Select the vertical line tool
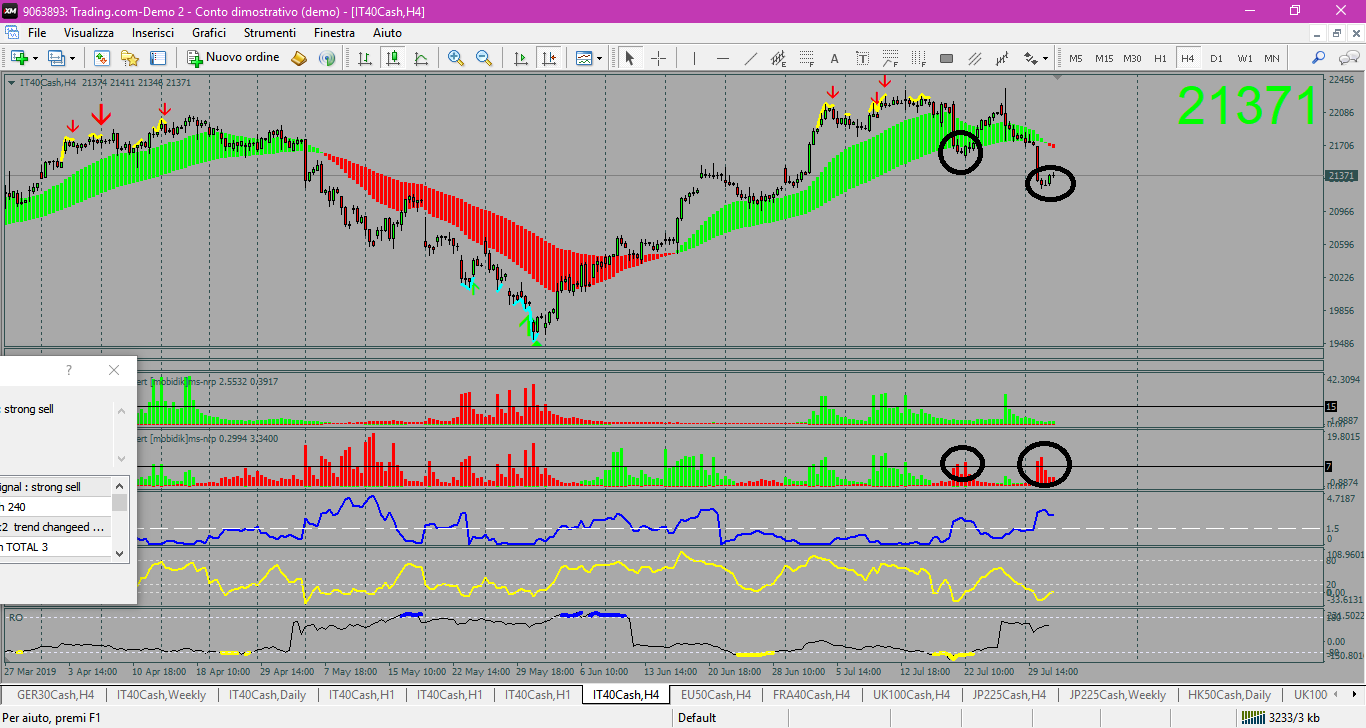The image size is (1366, 728). (x=694, y=58)
